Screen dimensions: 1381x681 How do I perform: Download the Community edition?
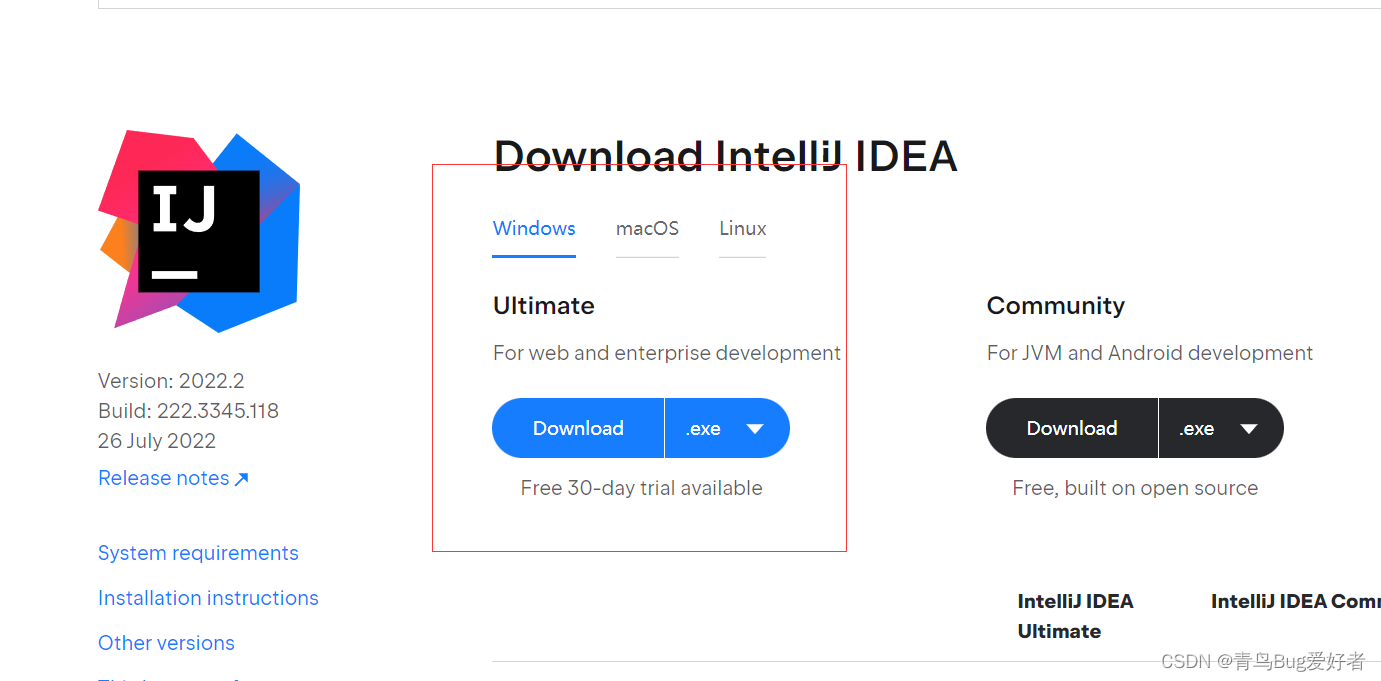tap(1072, 428)
